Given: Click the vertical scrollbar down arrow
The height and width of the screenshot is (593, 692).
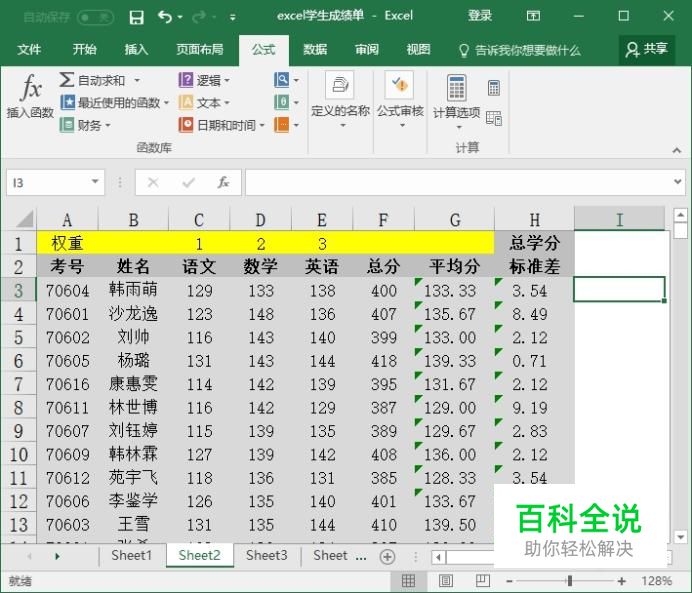Looking at the screenshot, I should [681, 537].
